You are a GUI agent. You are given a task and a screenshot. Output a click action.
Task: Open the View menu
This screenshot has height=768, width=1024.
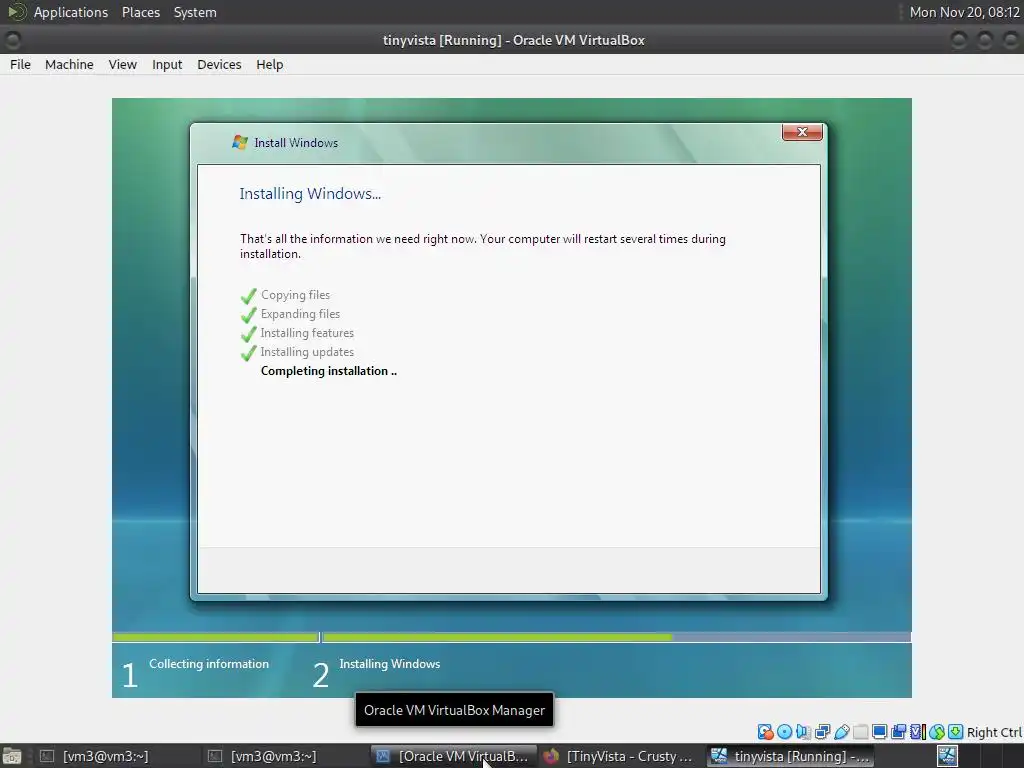click(x=123, y=65)
